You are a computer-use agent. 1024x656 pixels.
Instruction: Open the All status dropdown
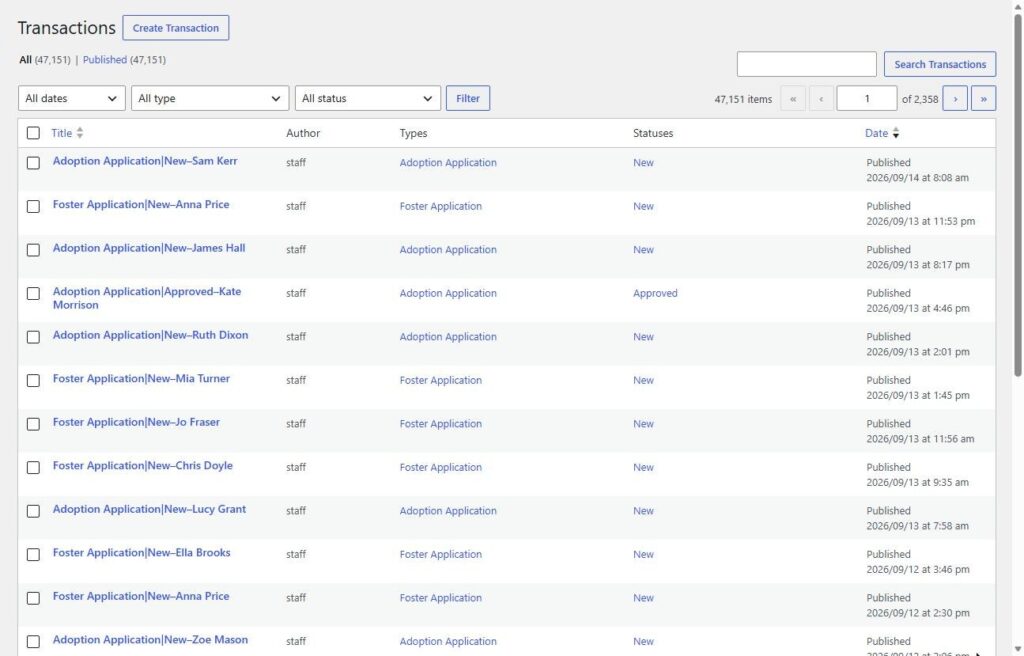(x=368, y=99)
